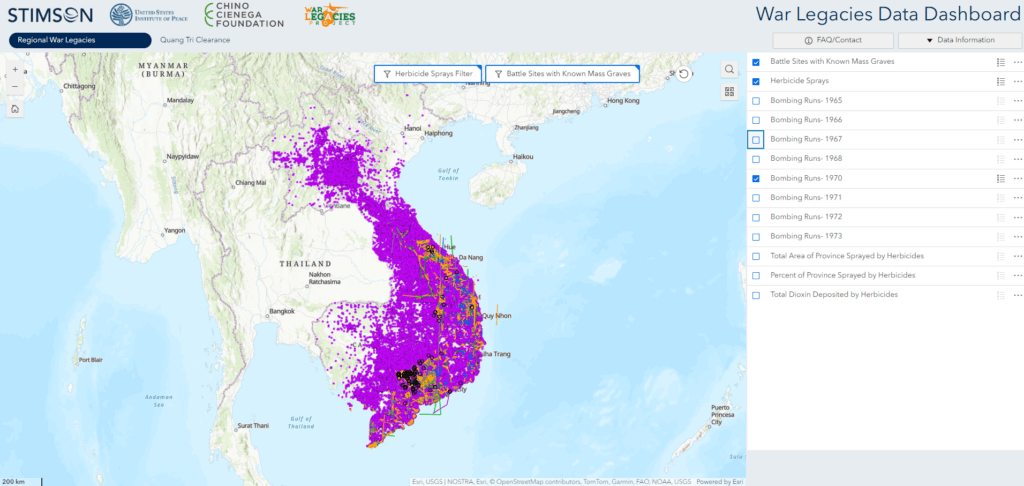Check Total Dioxin Deposited by Herbicides
Screen dimensions: 1024x486
coord(756,296)
